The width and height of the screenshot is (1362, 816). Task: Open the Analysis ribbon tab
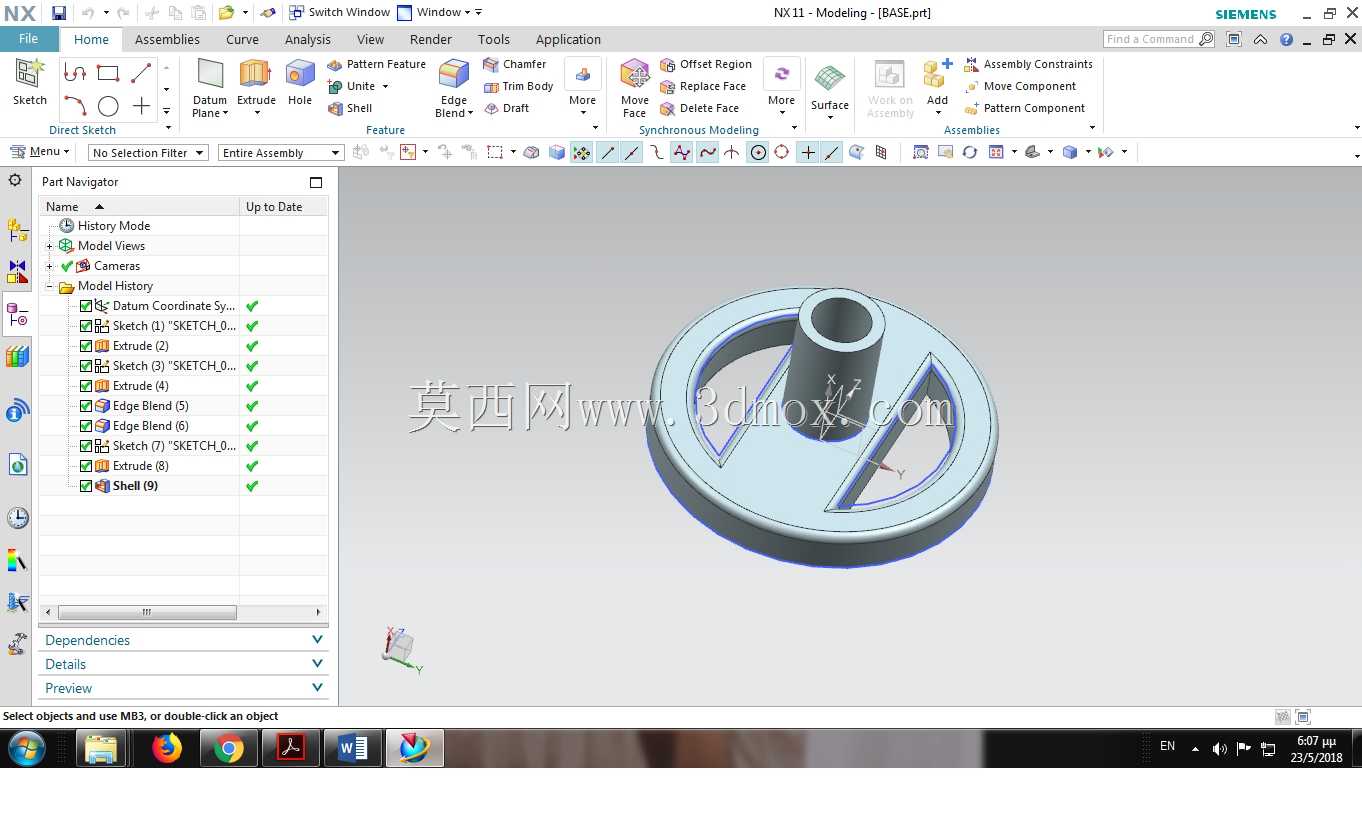click(307, 39)
